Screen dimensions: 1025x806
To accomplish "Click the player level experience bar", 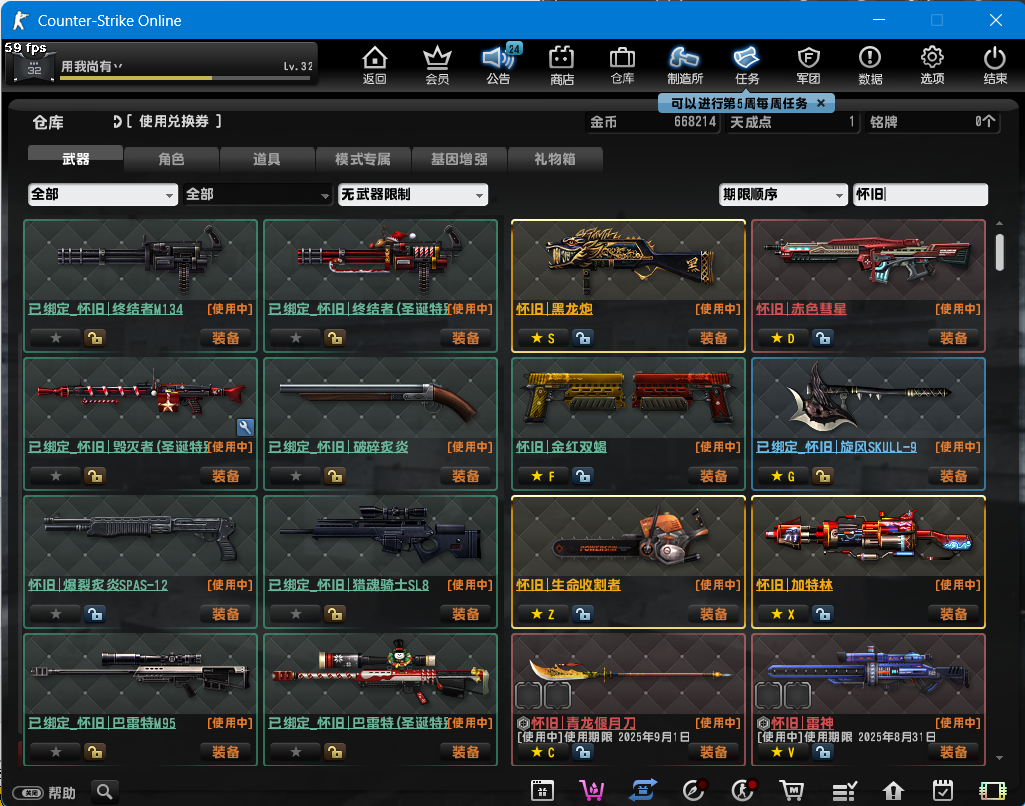I will (x=185, y=78).
